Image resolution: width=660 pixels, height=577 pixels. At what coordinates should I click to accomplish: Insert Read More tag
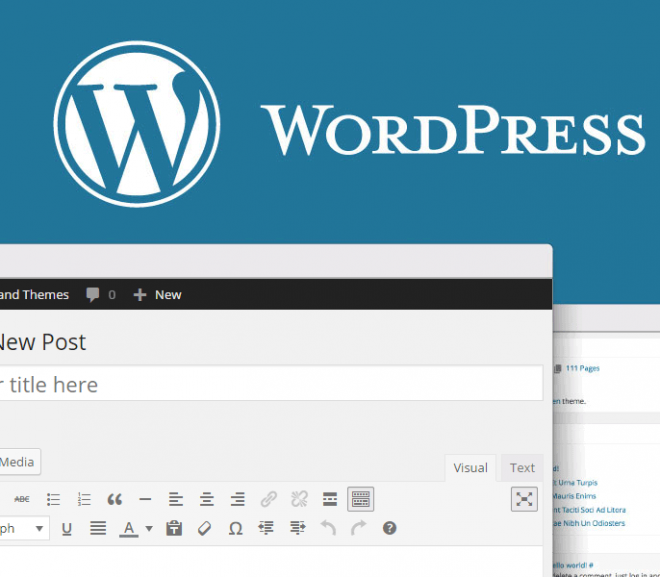coord(330,500)
